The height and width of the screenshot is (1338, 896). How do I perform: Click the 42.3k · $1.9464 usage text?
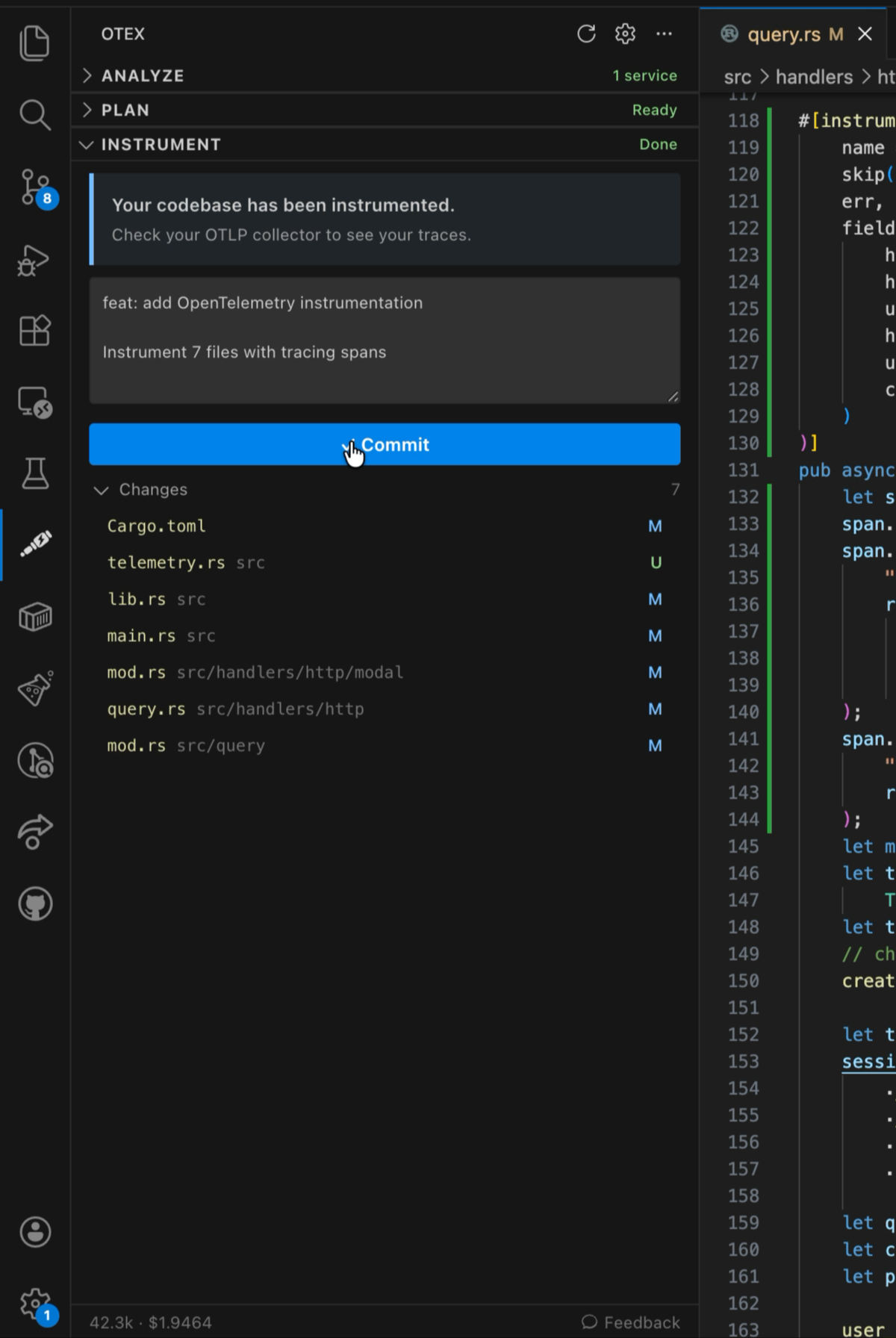coord(151,1322)
